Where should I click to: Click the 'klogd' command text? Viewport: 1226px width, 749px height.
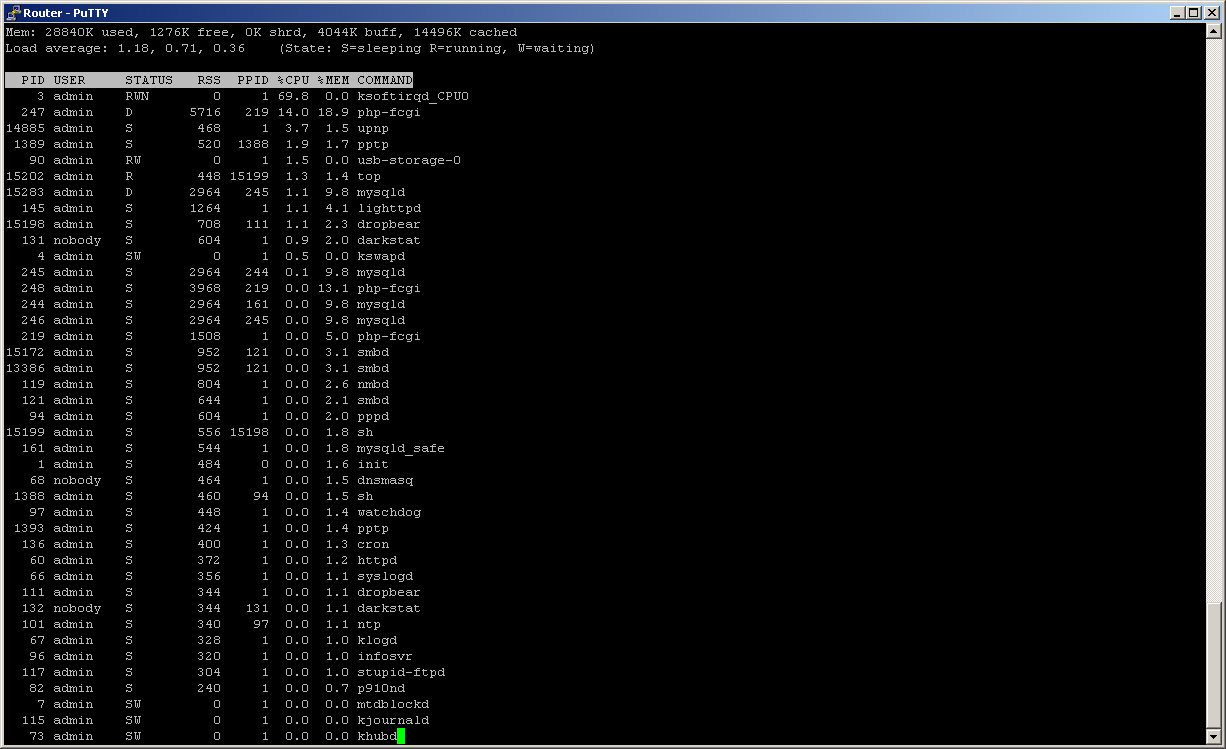[x=377, y=640]
